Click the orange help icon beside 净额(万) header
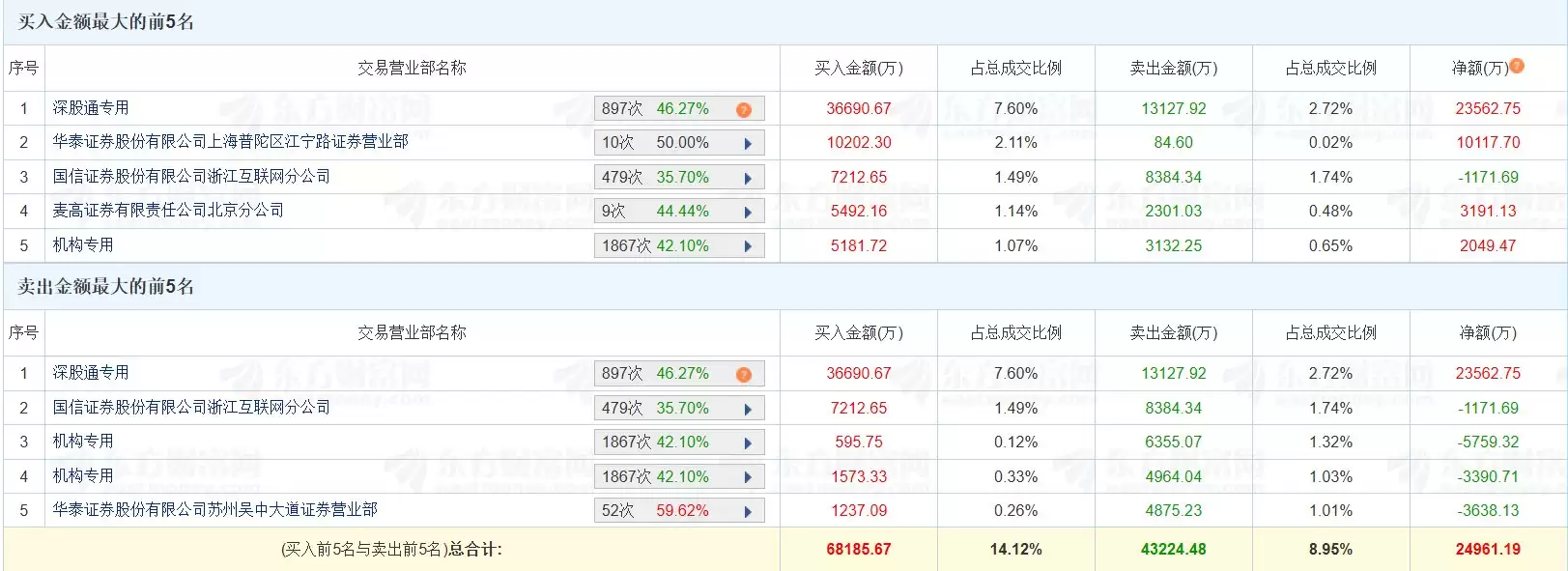 click(1517, 66)
